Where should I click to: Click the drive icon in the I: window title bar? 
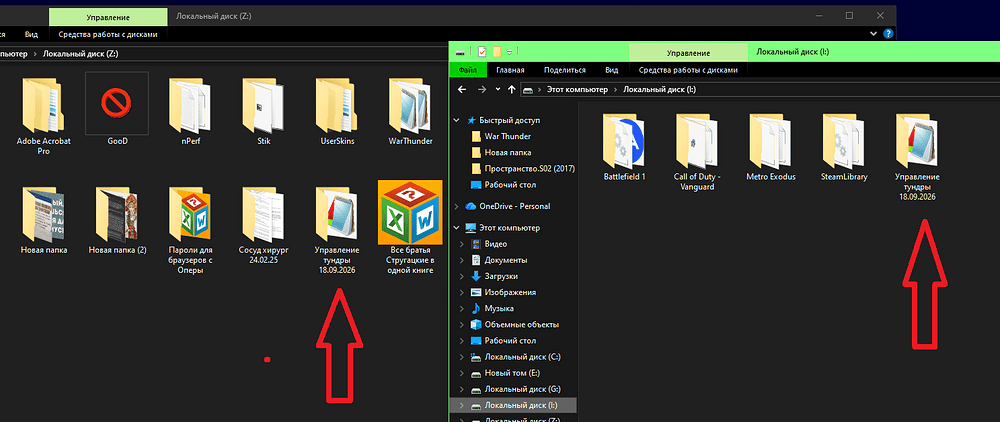[x=459, y=52]
